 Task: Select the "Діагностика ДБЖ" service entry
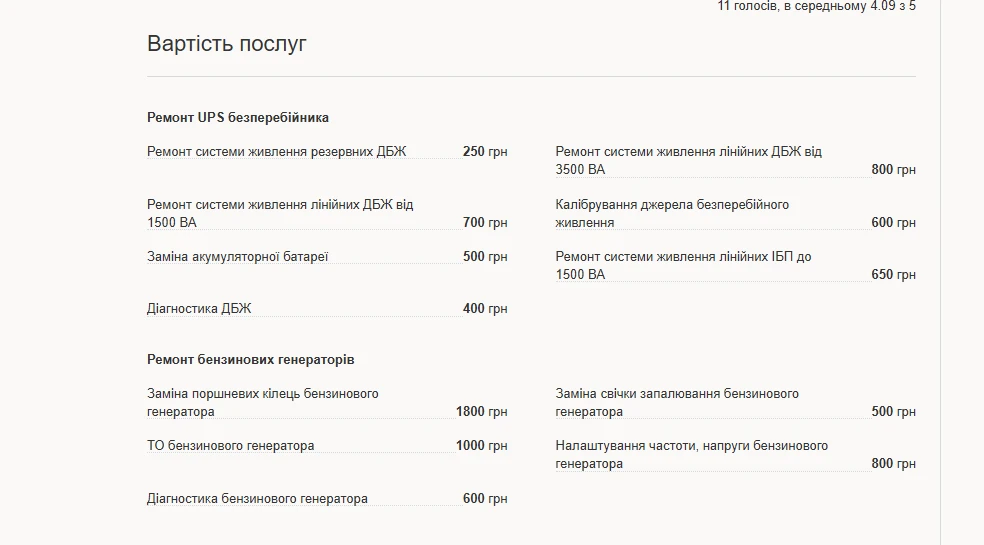click(199, 309)
